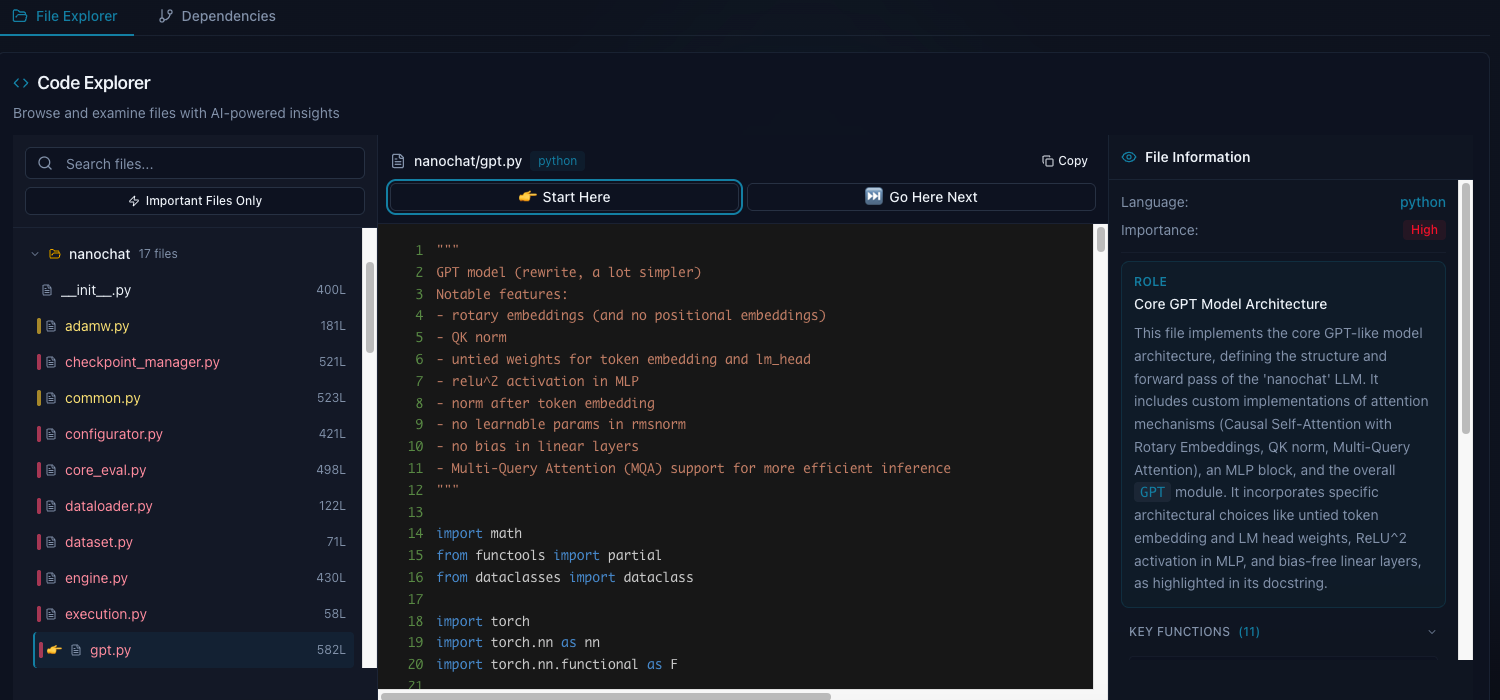The width and height of the screenshot is (1500, 700).
Task: Toggle the yellow importance marker beside adamw.py
Action: coord(38,325)
